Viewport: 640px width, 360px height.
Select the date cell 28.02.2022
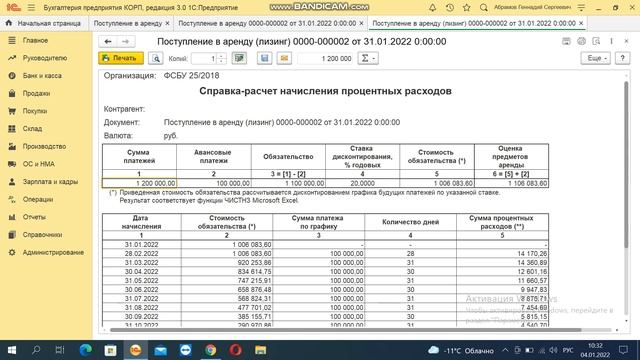[142, 253]
